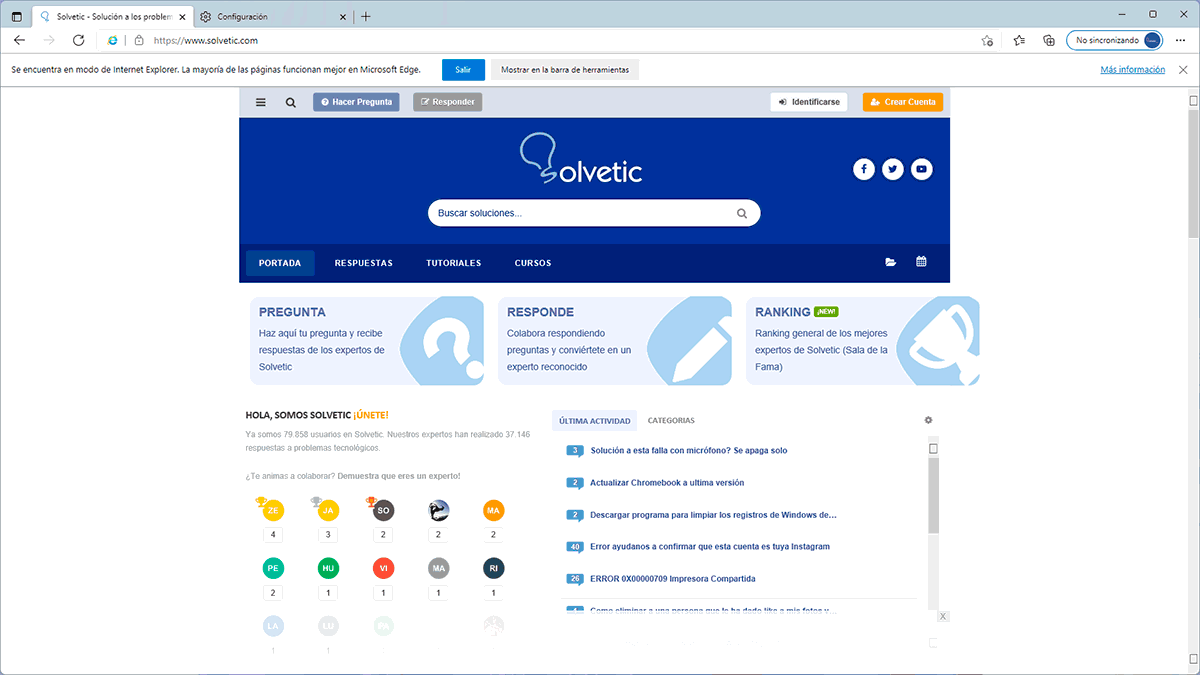Close the Configuración tab

click(x=343, y=17)
